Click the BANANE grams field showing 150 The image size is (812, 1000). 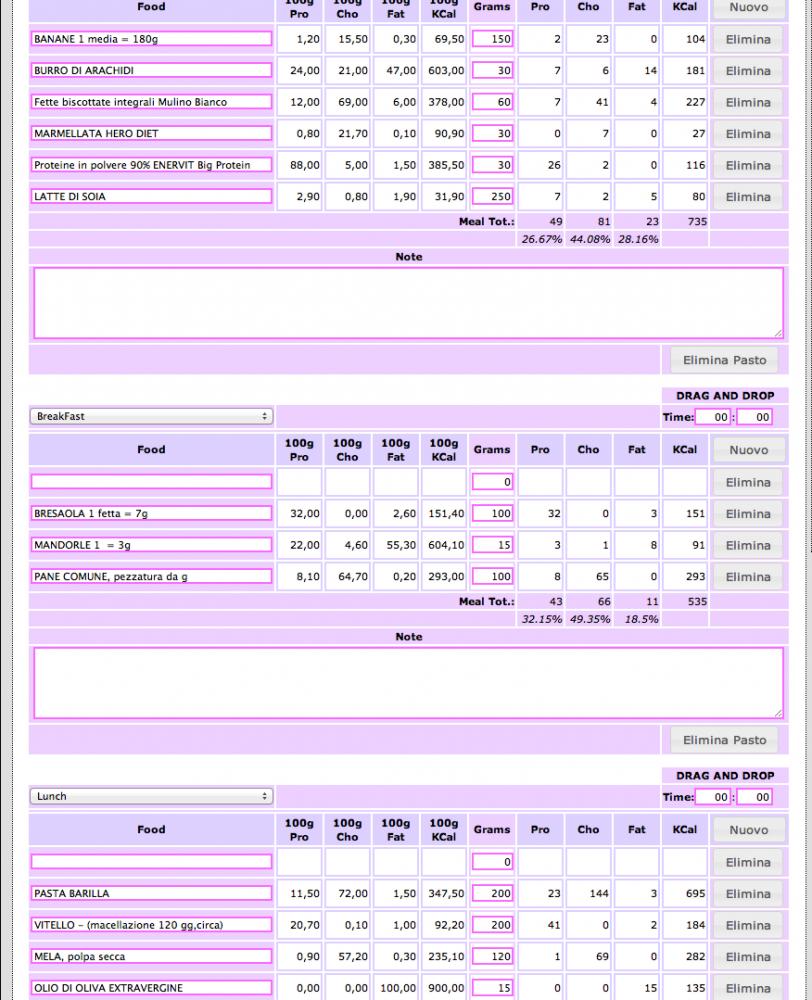492,39
